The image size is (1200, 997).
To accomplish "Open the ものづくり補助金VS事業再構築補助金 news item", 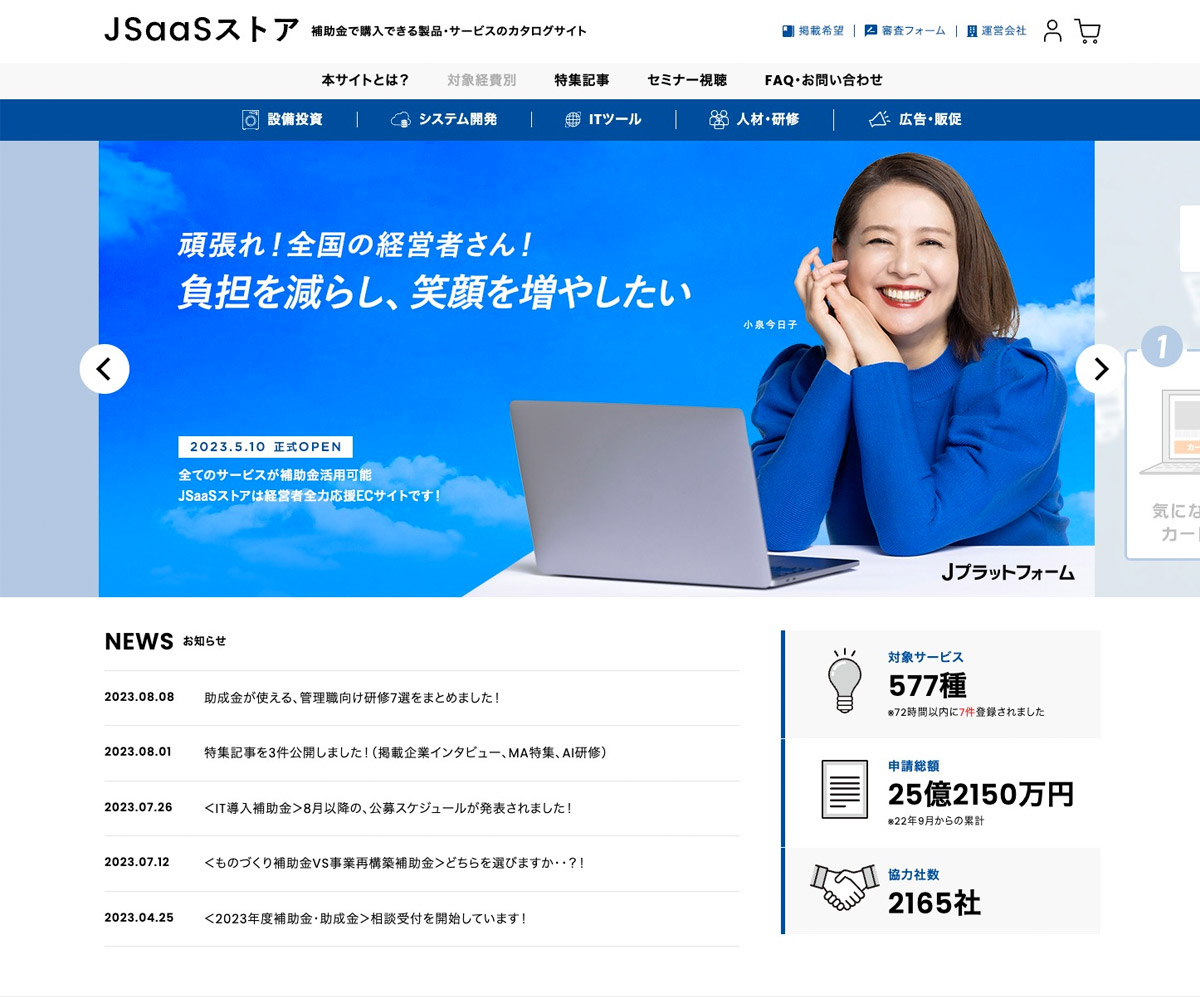I will (394, 863).
